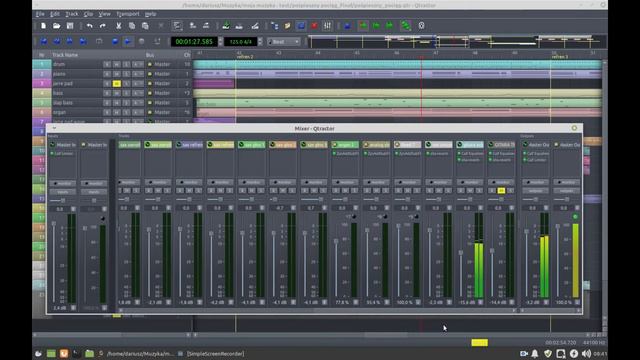This screenshot has width=640, height=360.
Task: Click the Save session floppy icon
Action: click(70, 26)
